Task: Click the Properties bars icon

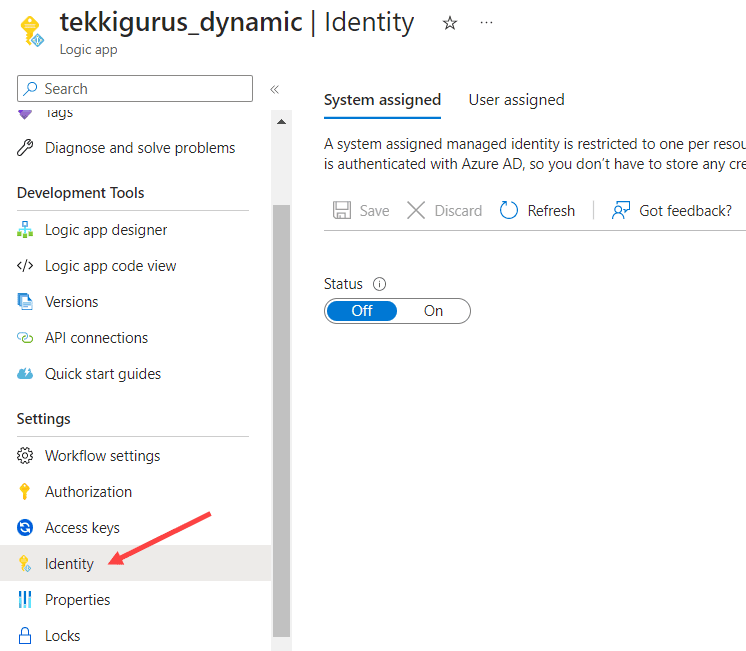Action: click(x=25, y=600)
